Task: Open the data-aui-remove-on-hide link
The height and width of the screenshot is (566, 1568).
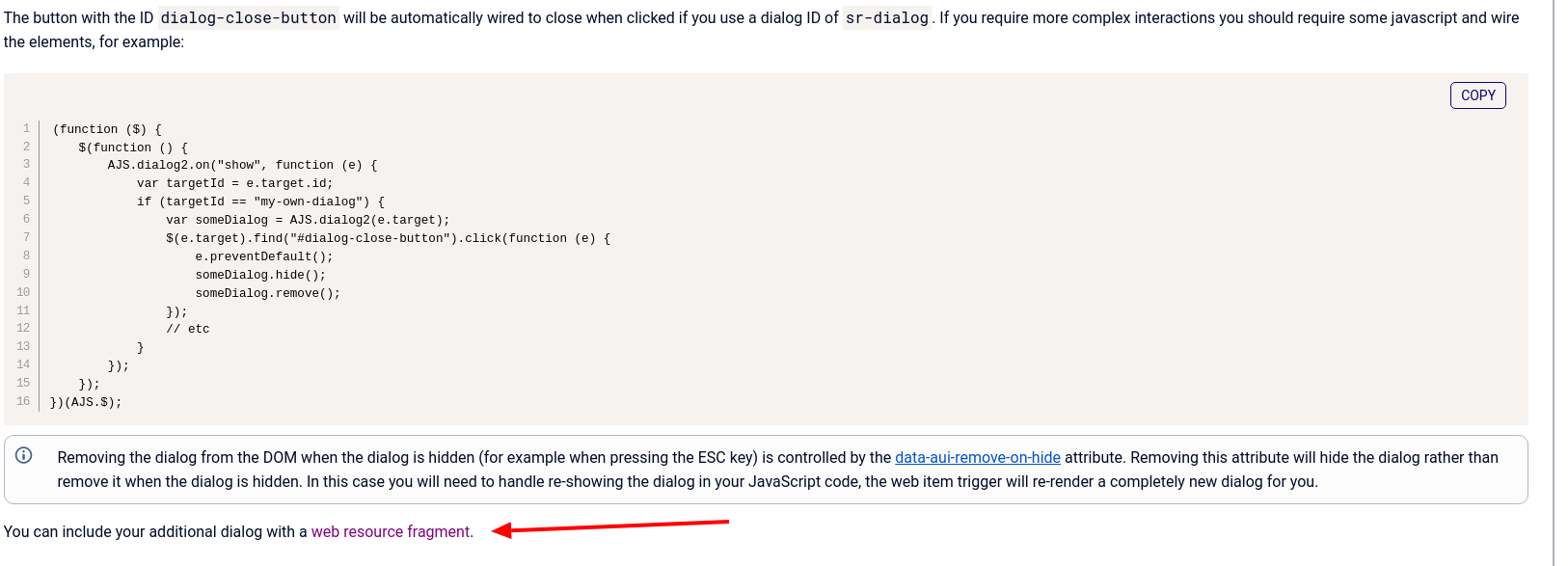Action: coord(977,457)
